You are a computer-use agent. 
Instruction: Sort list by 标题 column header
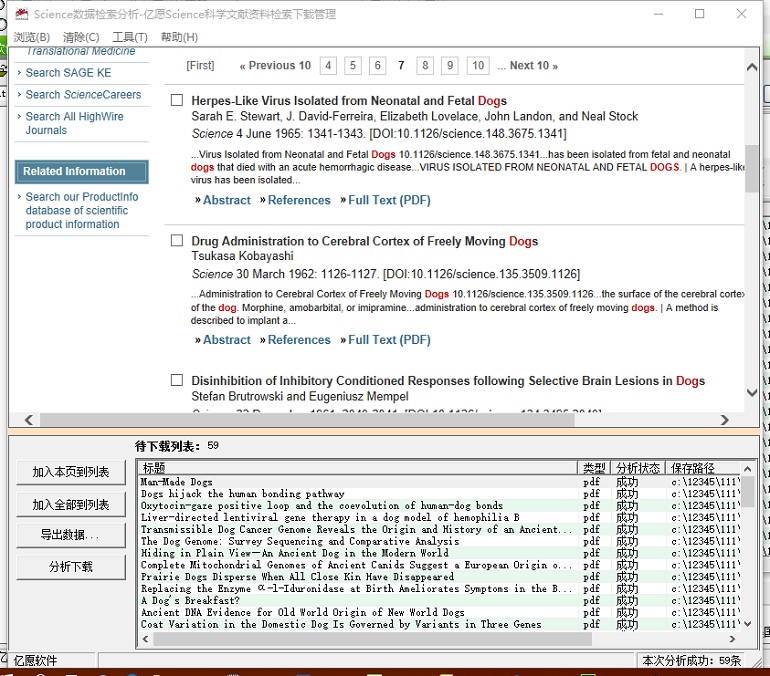coord(357,468)
